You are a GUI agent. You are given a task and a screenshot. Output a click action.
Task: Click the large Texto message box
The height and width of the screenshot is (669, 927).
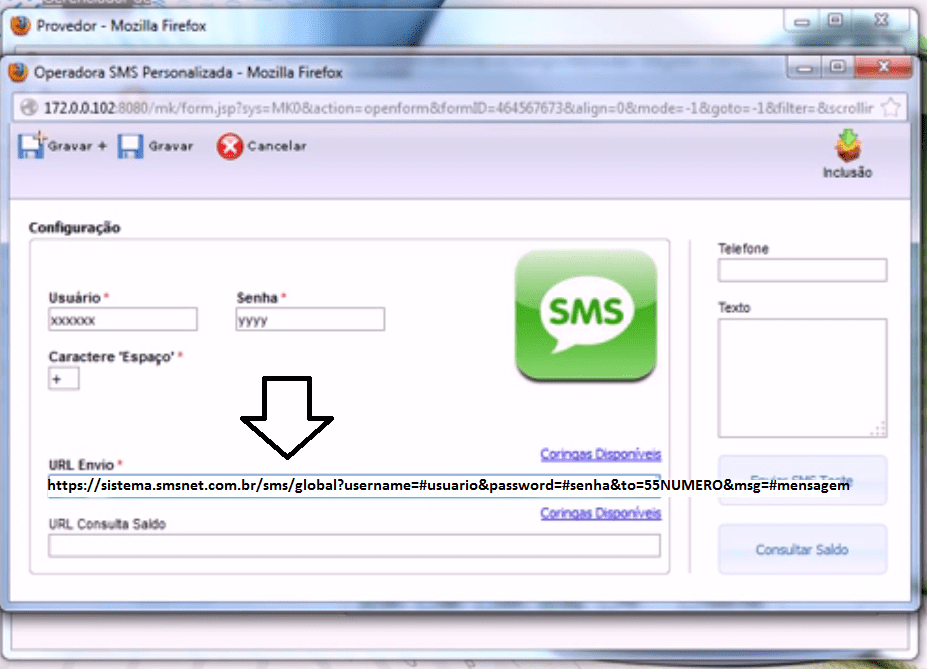click(x=801, y=378)
